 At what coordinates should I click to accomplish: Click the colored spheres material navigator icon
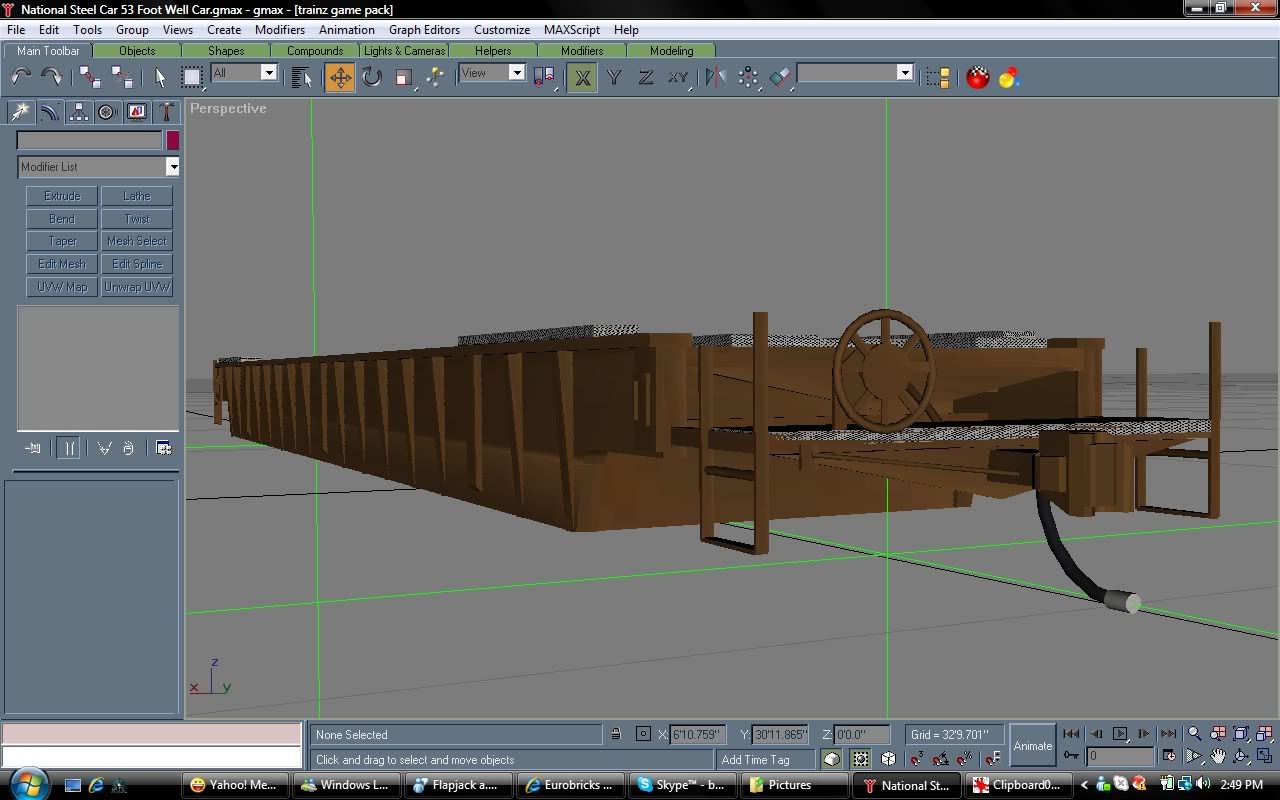click(x=1008, y=77)
